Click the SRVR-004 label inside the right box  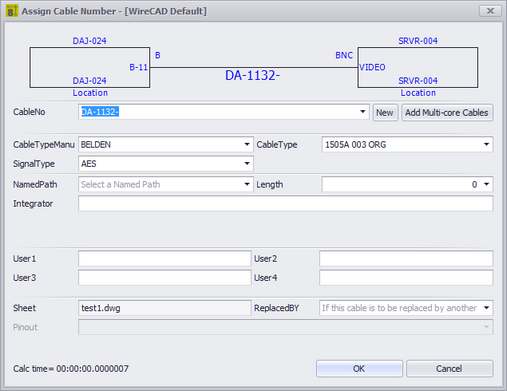[418, 81]
